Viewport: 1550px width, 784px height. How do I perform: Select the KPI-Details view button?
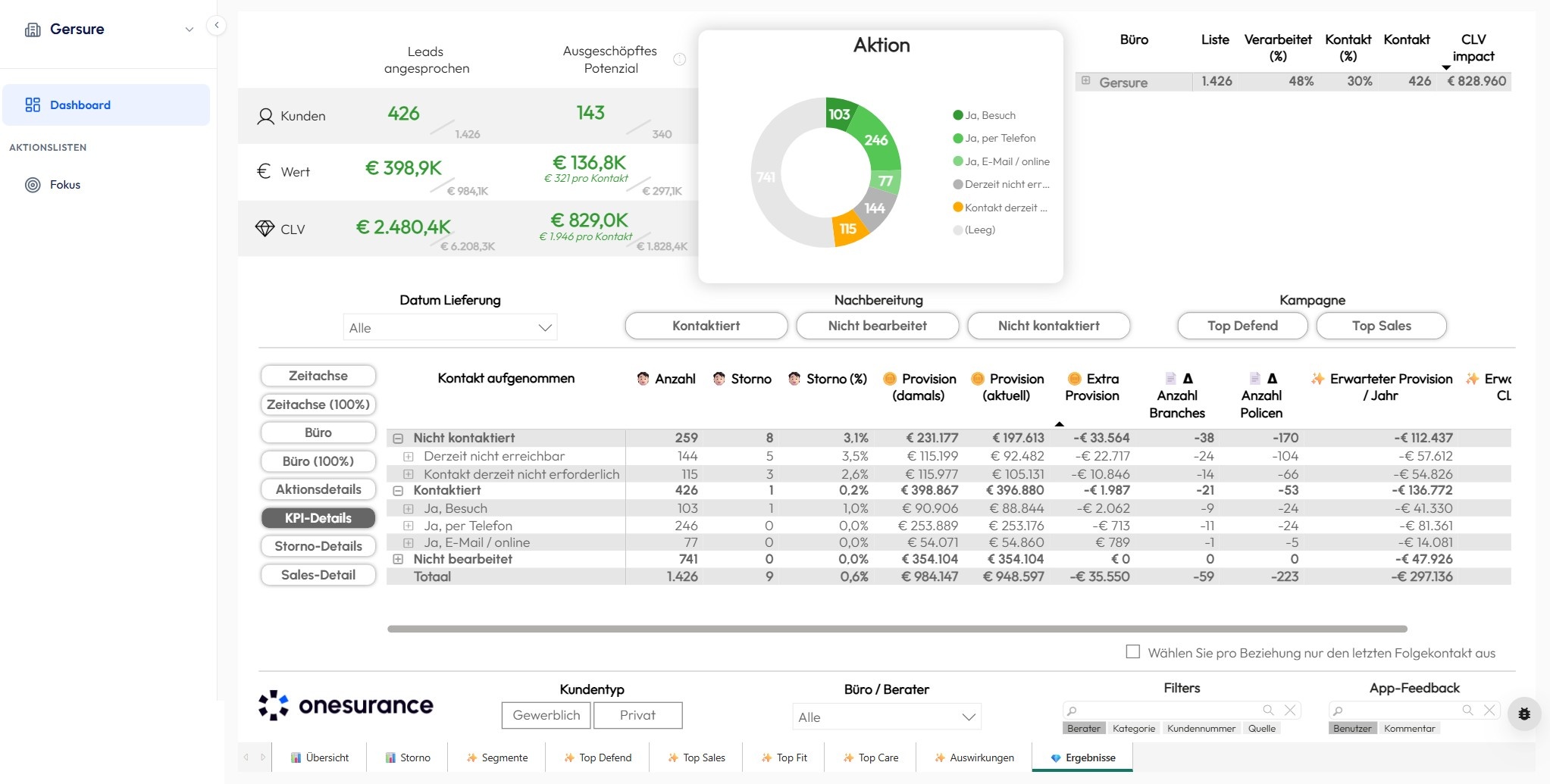pos(318,517)
